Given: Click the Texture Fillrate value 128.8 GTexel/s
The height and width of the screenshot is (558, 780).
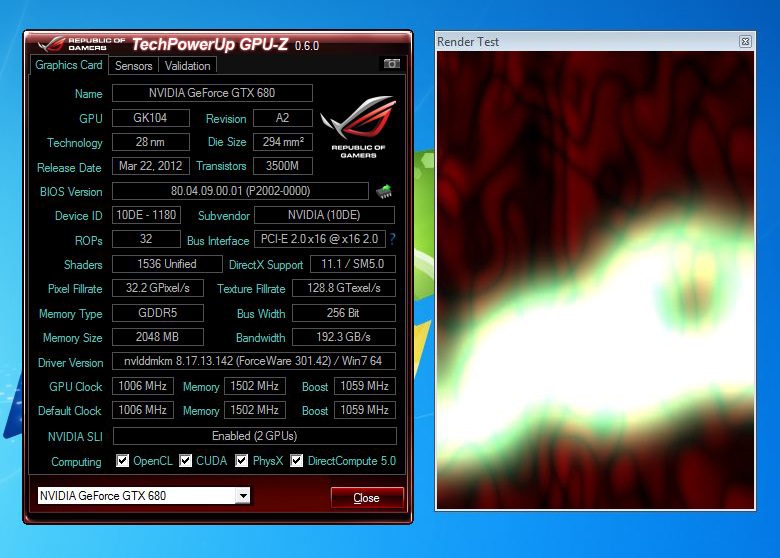Looking at the screenshot, I should [x=344, y=288].
